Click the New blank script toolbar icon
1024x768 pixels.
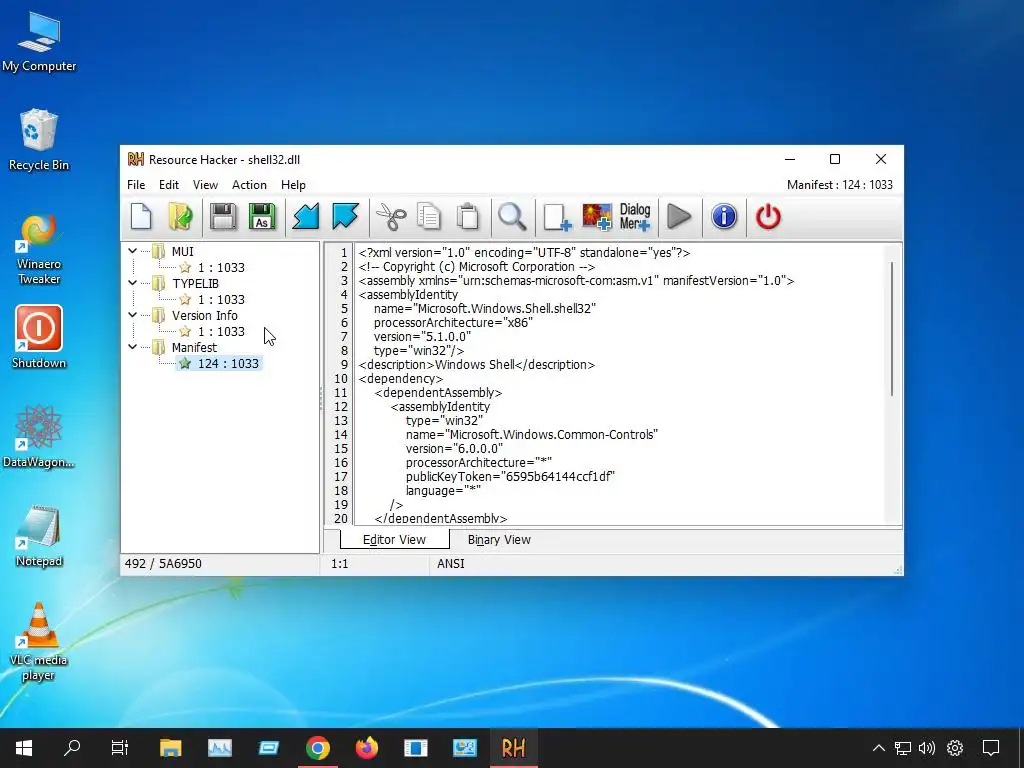[141, 217]
